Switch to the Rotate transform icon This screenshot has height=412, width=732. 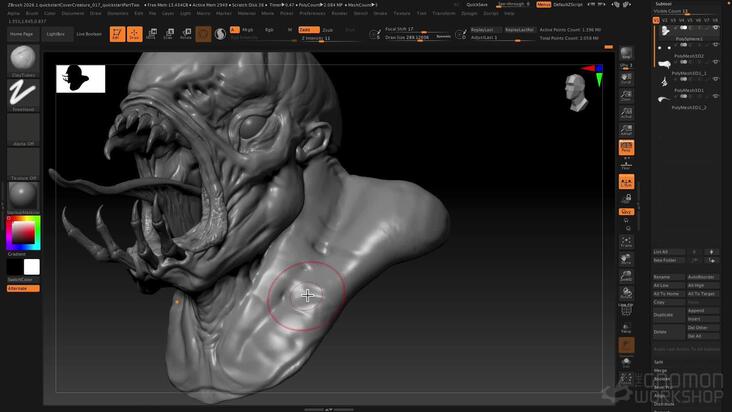pyautogui.click(x=186, y=34)
